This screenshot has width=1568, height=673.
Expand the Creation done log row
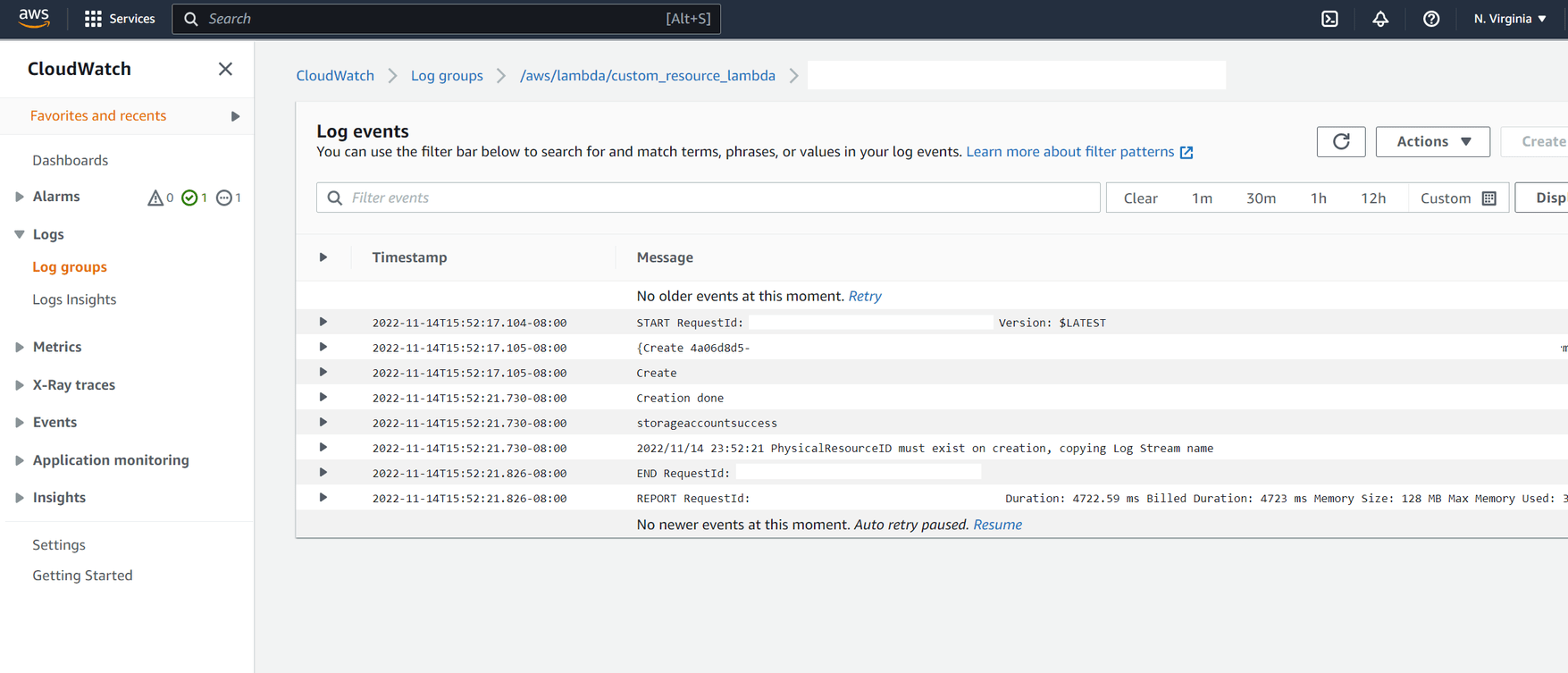coord(323,397)
